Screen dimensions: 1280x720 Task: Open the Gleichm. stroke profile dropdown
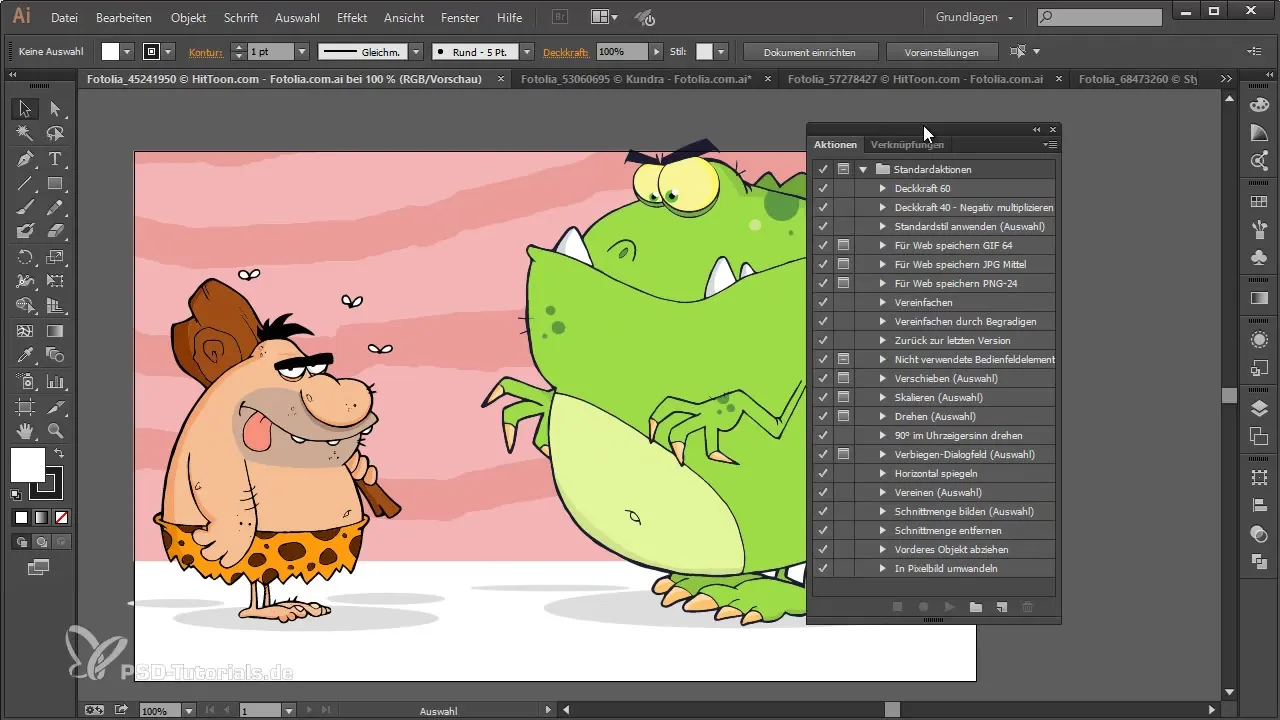(416, 51)
